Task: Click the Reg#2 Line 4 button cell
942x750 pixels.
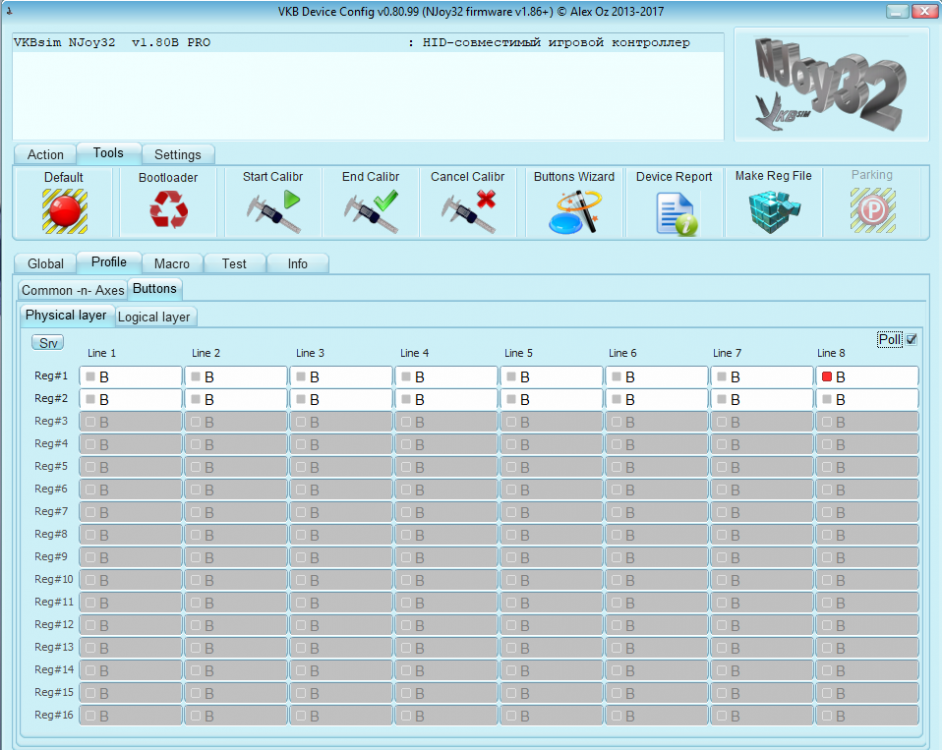Action: click(x=446, y=399)
